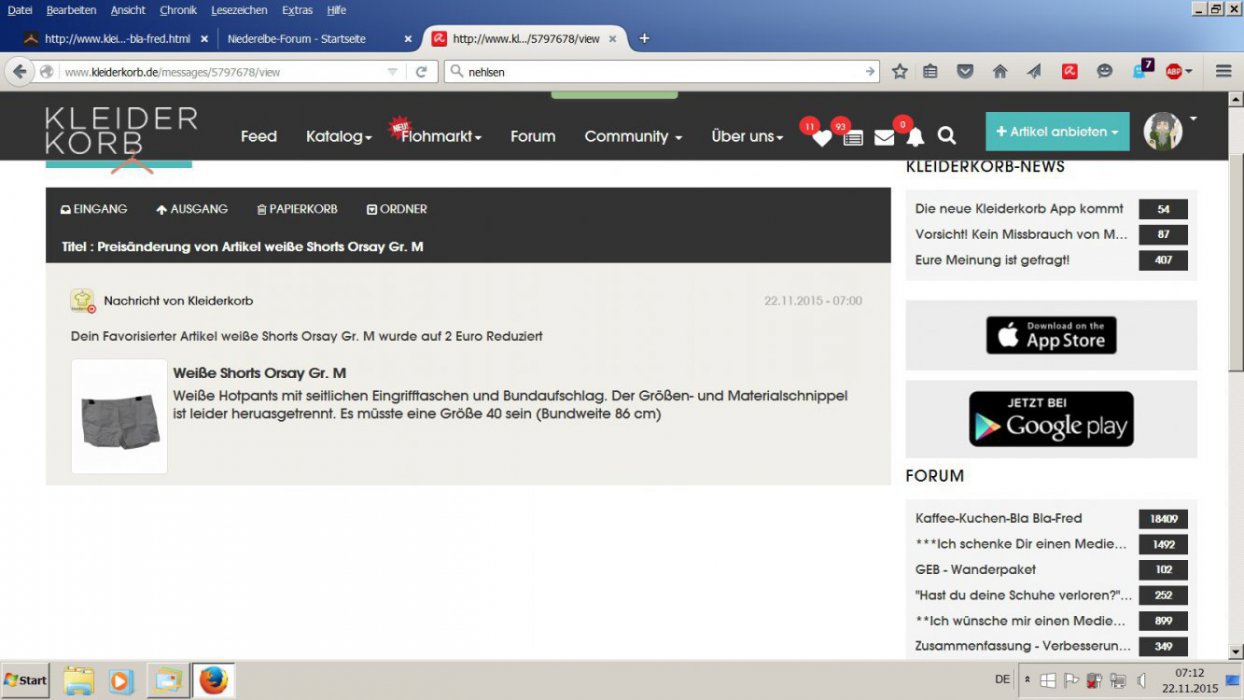1244x700 pixels.
Task: Open the messages envelope icon
Action: pyautogui.click(x=884, y=138)
